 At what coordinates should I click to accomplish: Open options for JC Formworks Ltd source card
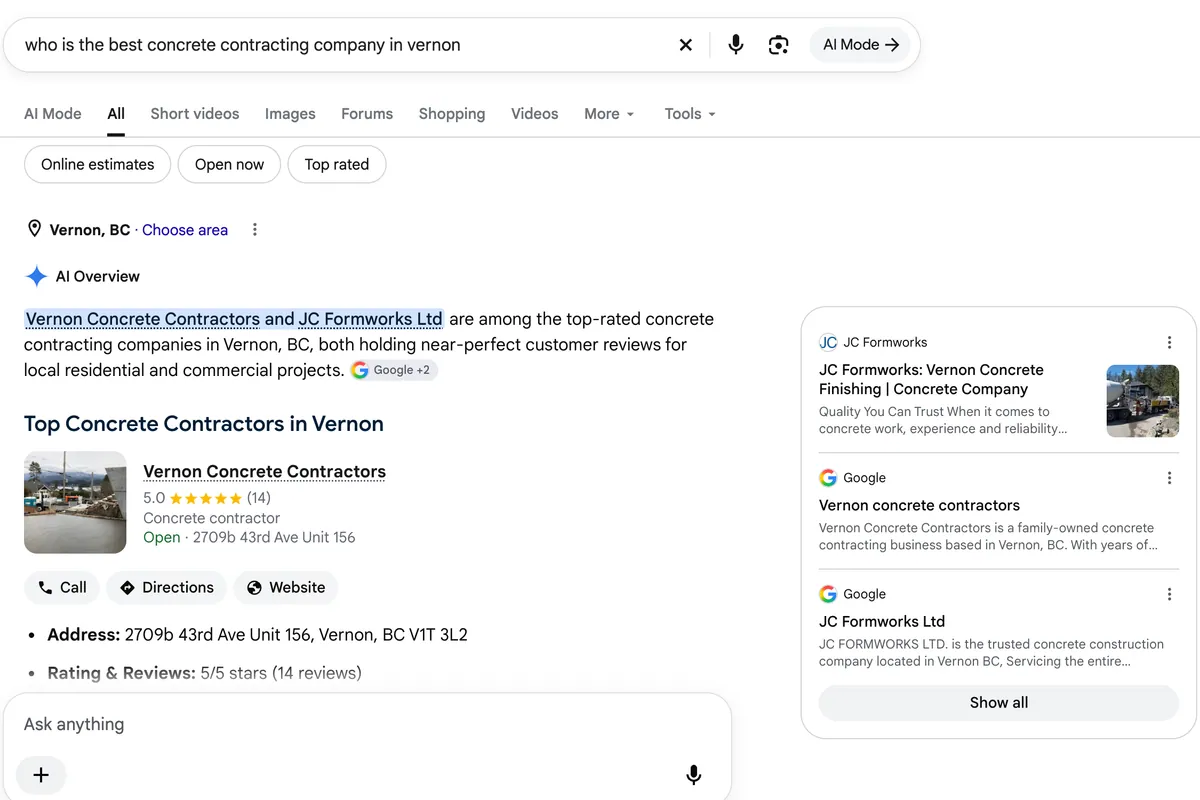[x=1169, y=594]
